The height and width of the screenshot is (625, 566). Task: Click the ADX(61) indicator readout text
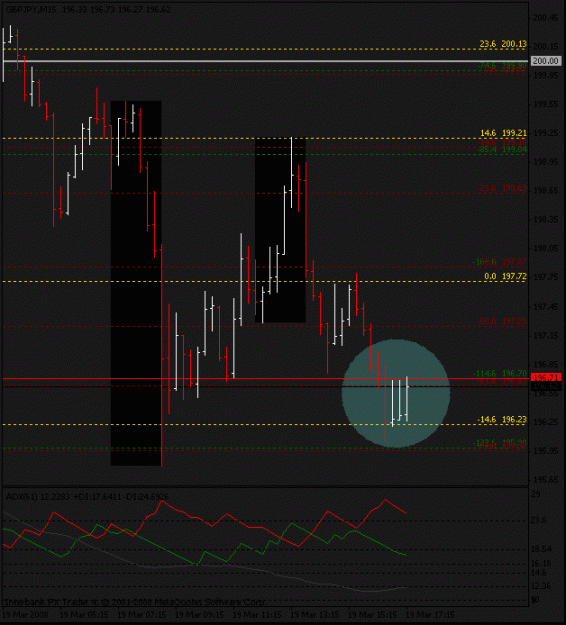(86, 497)
